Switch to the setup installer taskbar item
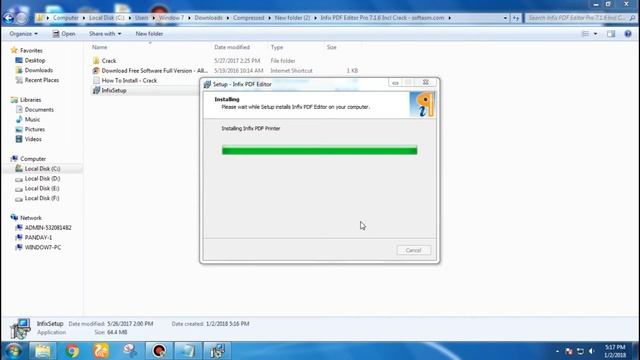 point(217,351)
